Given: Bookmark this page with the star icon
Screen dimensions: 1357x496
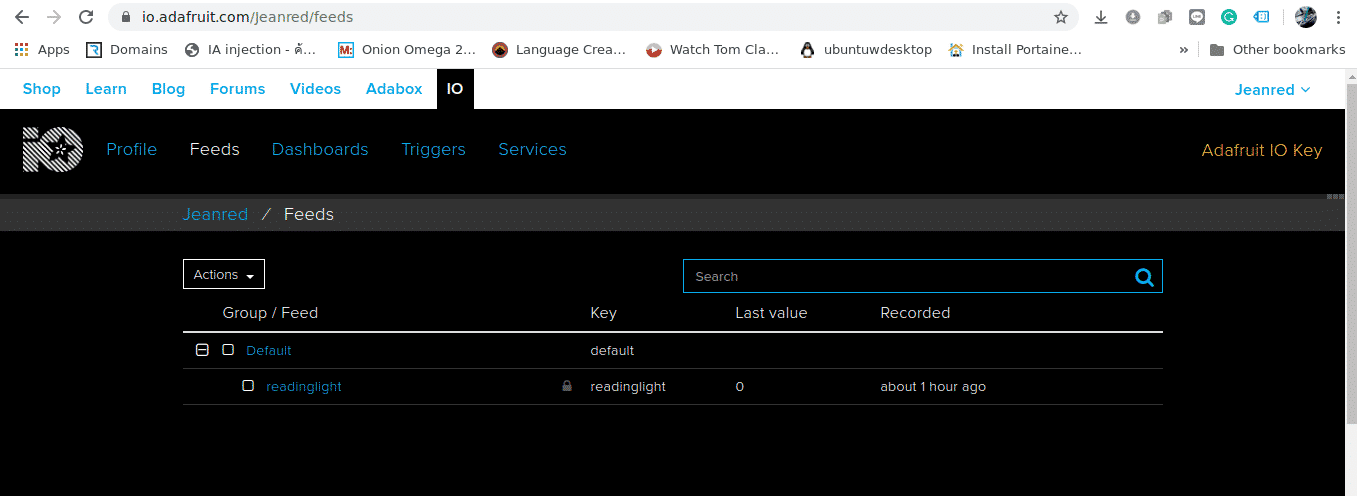Looking at the screenshot, I should pyautogui.click(x=1061, y=17).
